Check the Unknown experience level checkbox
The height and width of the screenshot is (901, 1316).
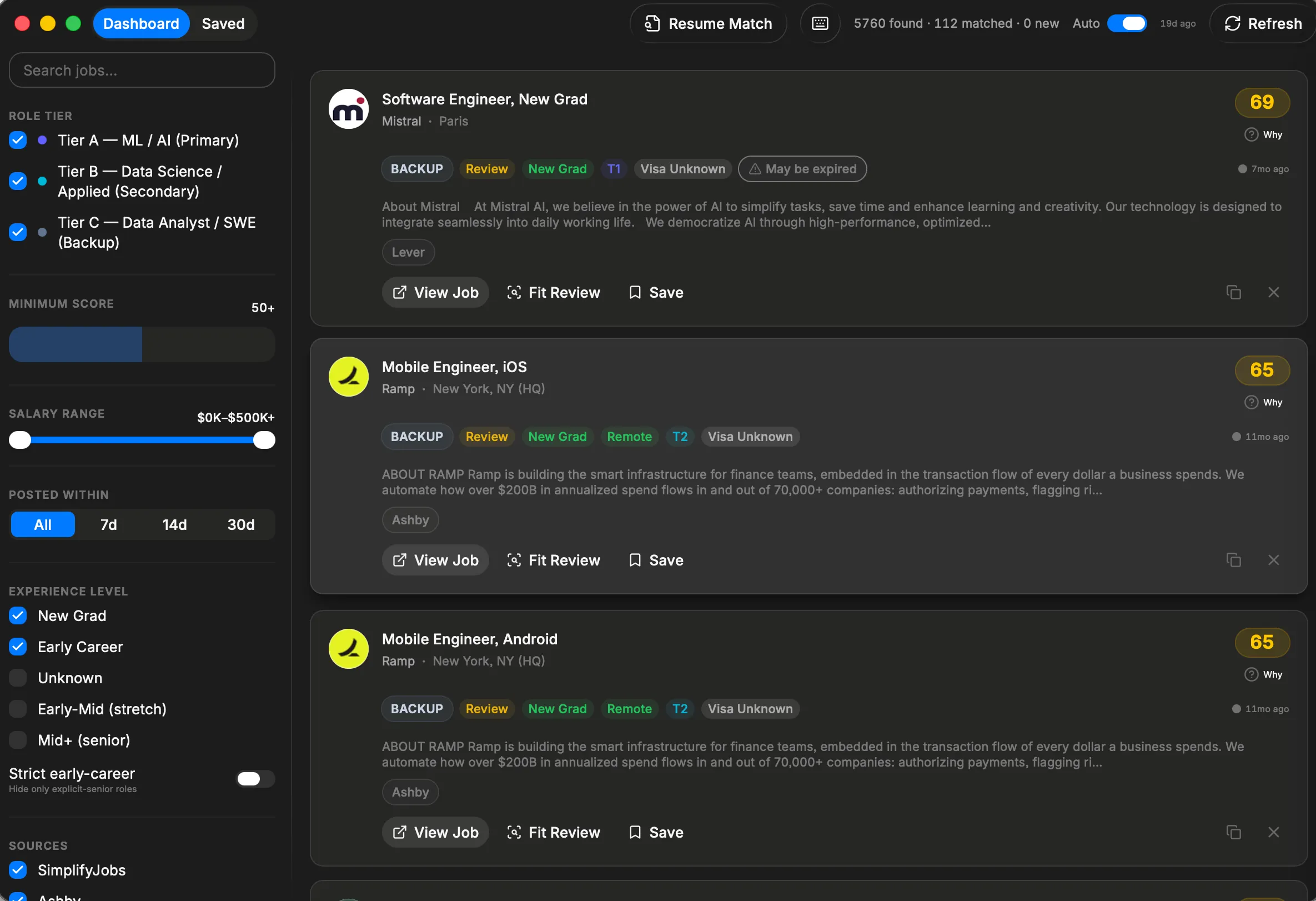pyautogui.click(x=18, y=678)
